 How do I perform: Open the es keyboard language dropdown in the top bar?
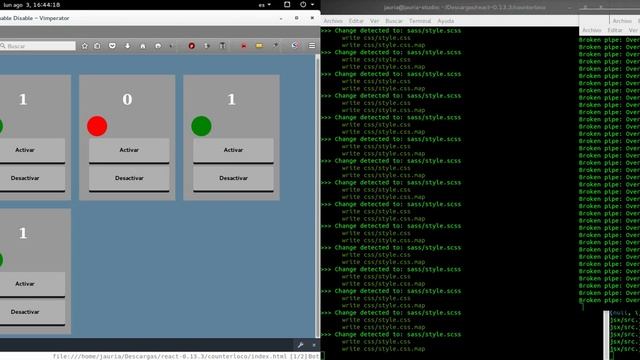[x=264, y=5]
